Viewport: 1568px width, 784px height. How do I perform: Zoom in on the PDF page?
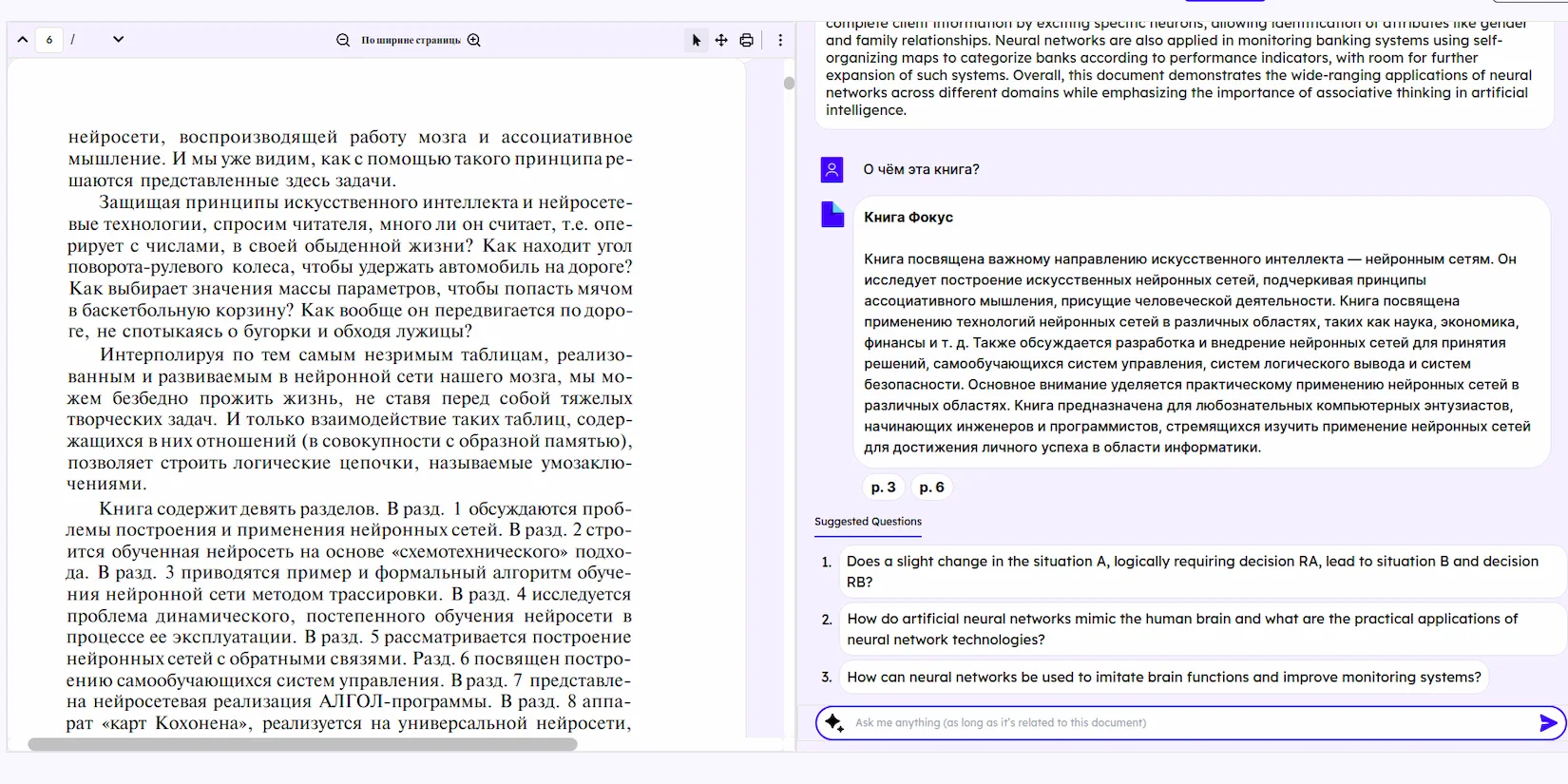pyautogui.click(x=474, y=40)
